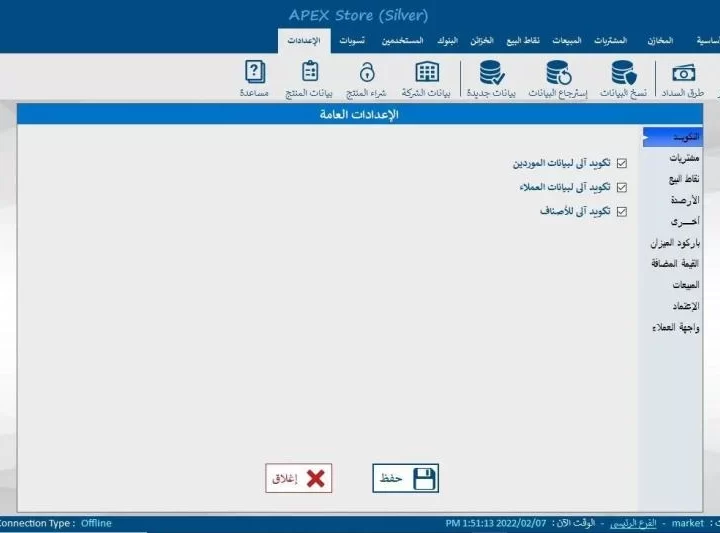The height and width of the screenshot is (533, 720).
Task: Click Backup Data (نسخ البيانات) icon
Action: point(624,78)
